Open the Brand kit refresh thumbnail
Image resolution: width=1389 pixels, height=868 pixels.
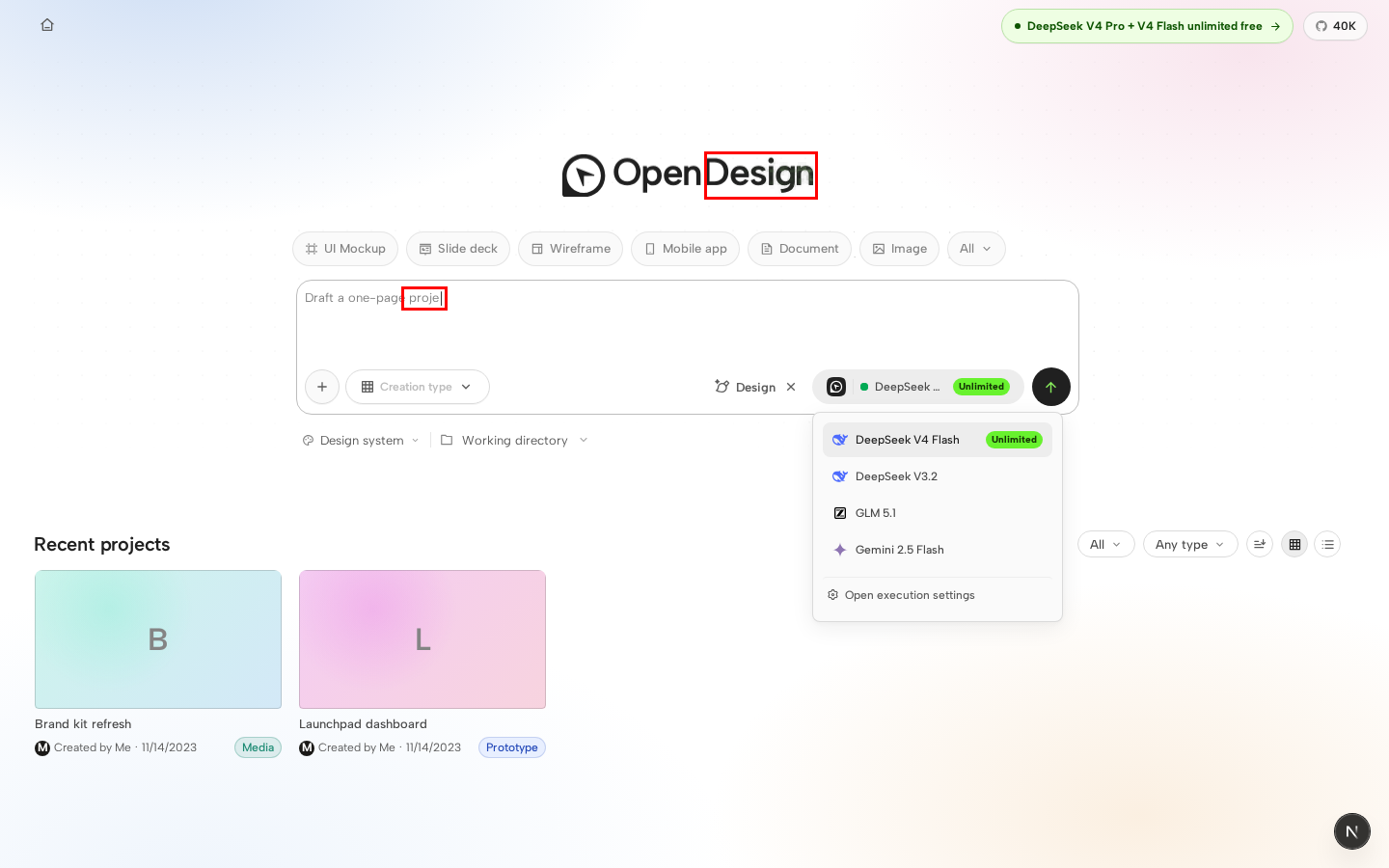pyautogui.click(x=158, y=639)
